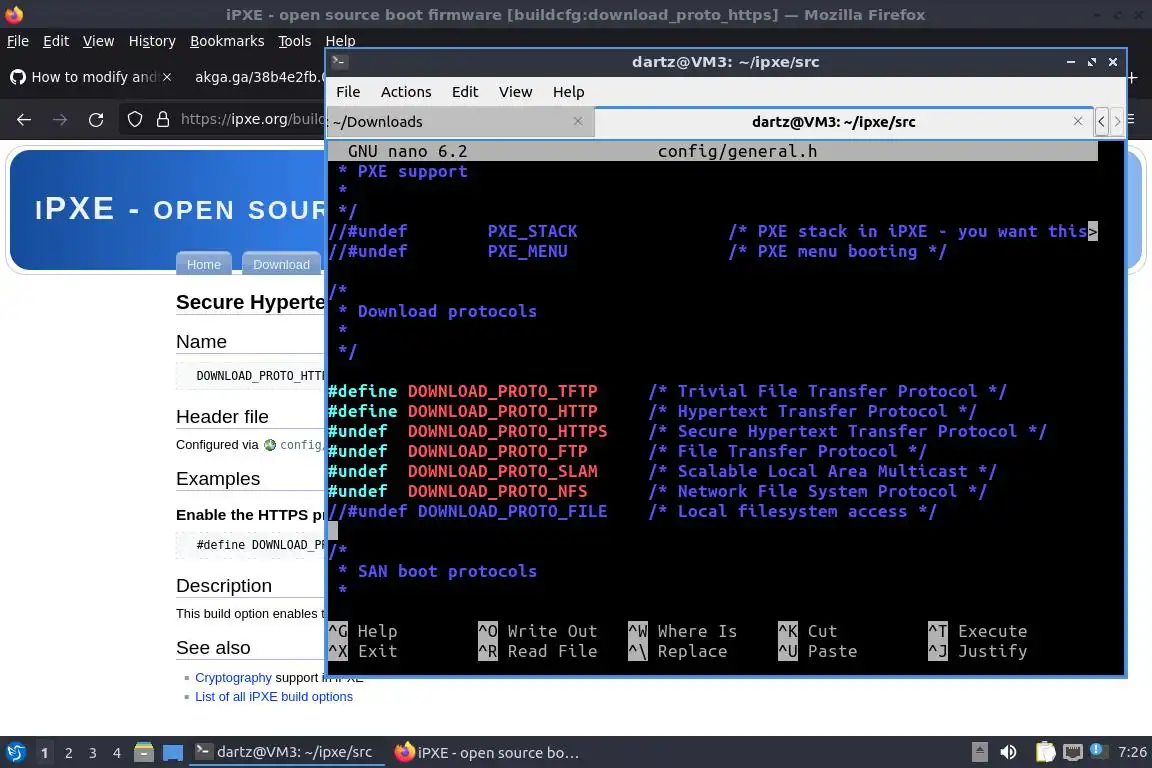Open Firefox's Bookmarks menu

(227, 41)
